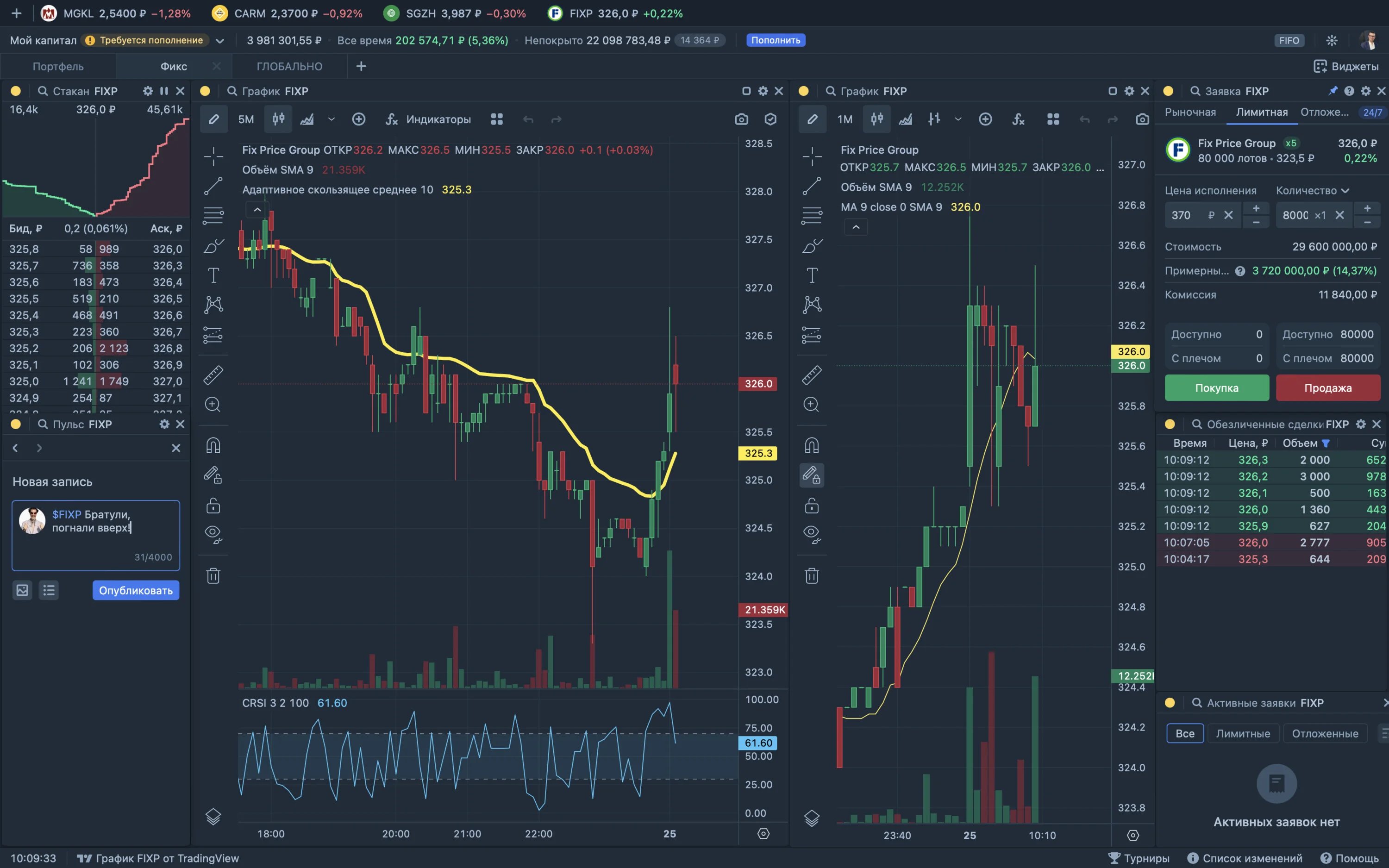Open indicators function icon in 1M chart
The height and width of the screenshot is (868, 1389).
1019,119
